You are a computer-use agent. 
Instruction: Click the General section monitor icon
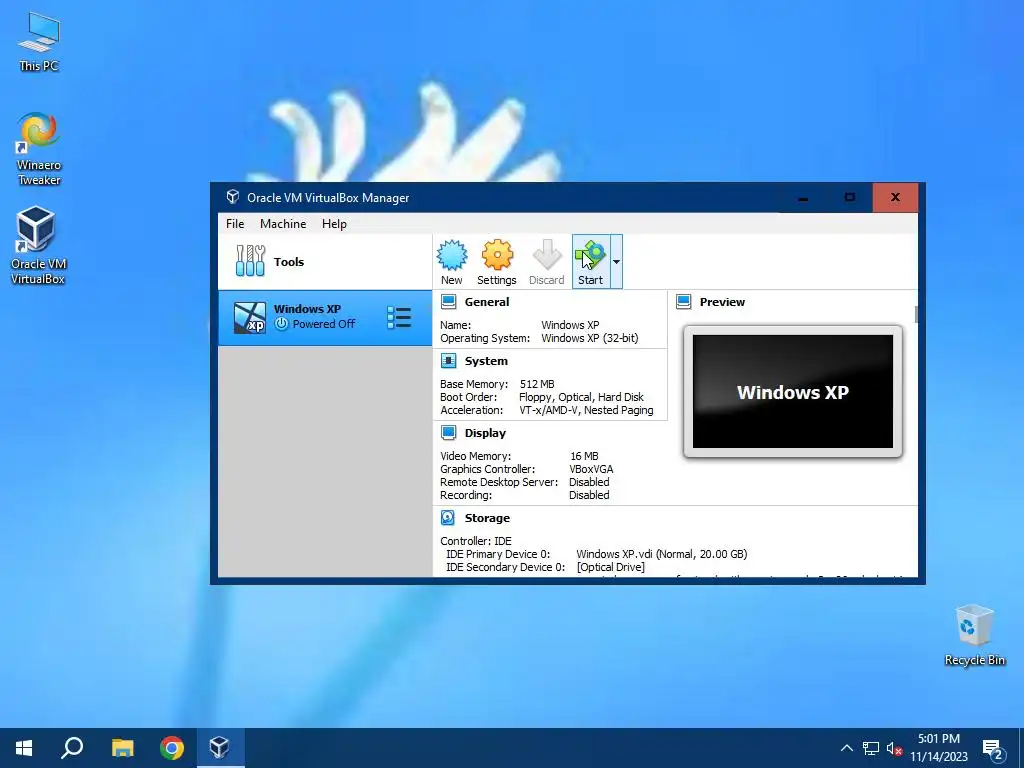click(x=448, y=302)
